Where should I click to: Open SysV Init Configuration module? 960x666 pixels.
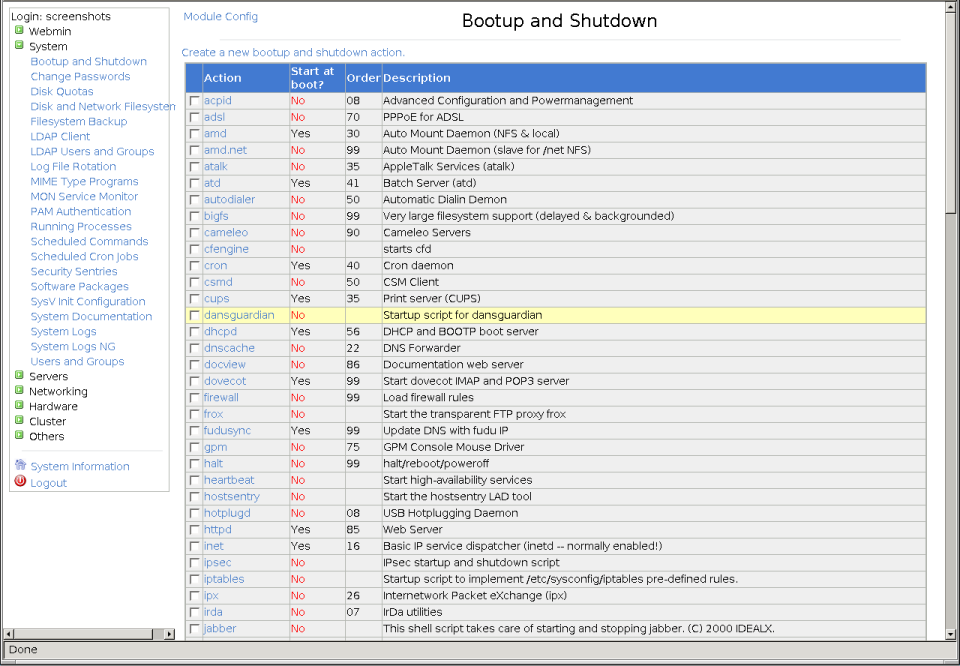coord(88,301)
